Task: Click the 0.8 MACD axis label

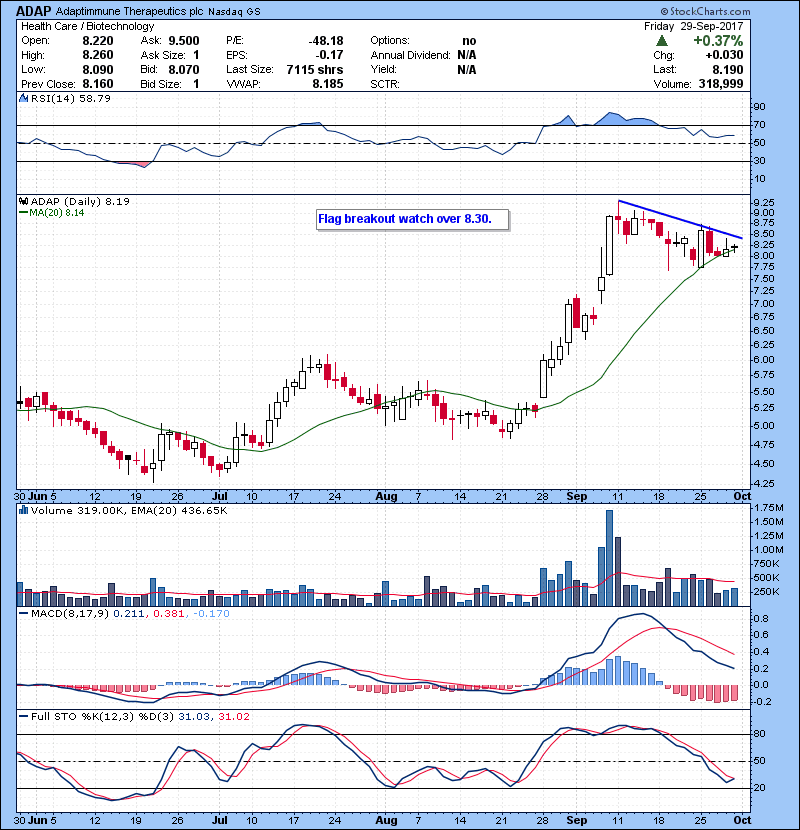Action: pyautogui.click(x=761, y=619)
